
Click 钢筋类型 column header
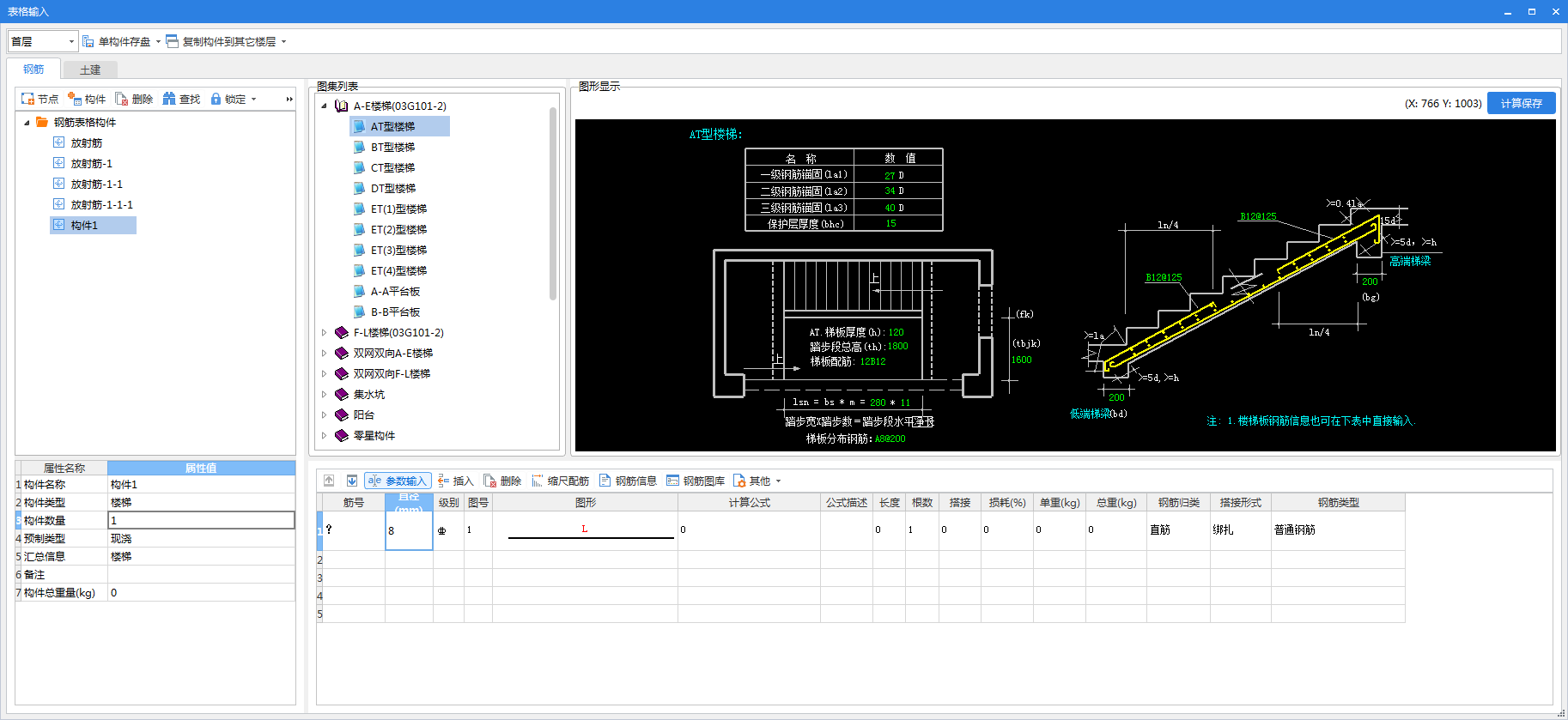1338,502
